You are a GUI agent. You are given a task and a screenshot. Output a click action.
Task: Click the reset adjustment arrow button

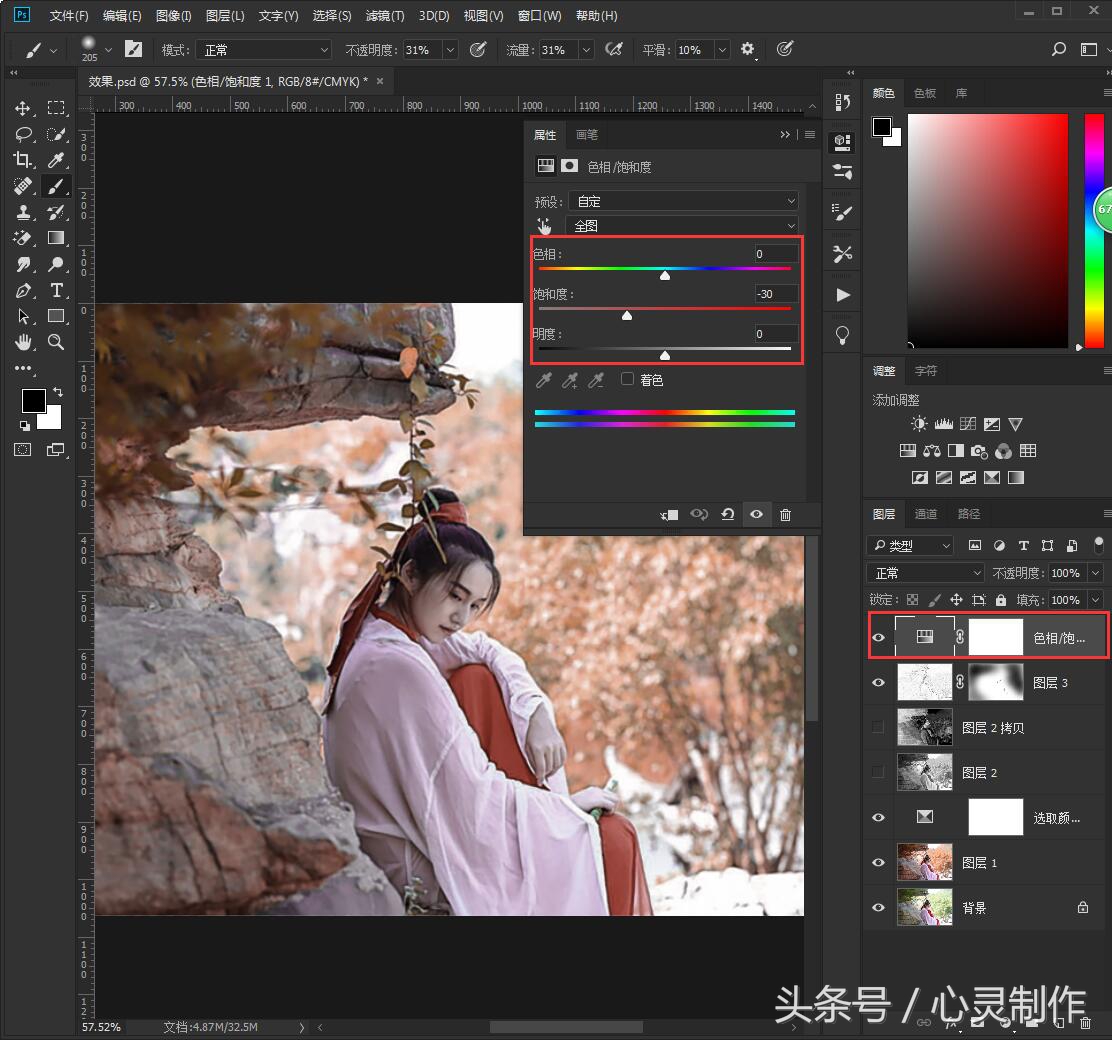[x=727, y=514]
